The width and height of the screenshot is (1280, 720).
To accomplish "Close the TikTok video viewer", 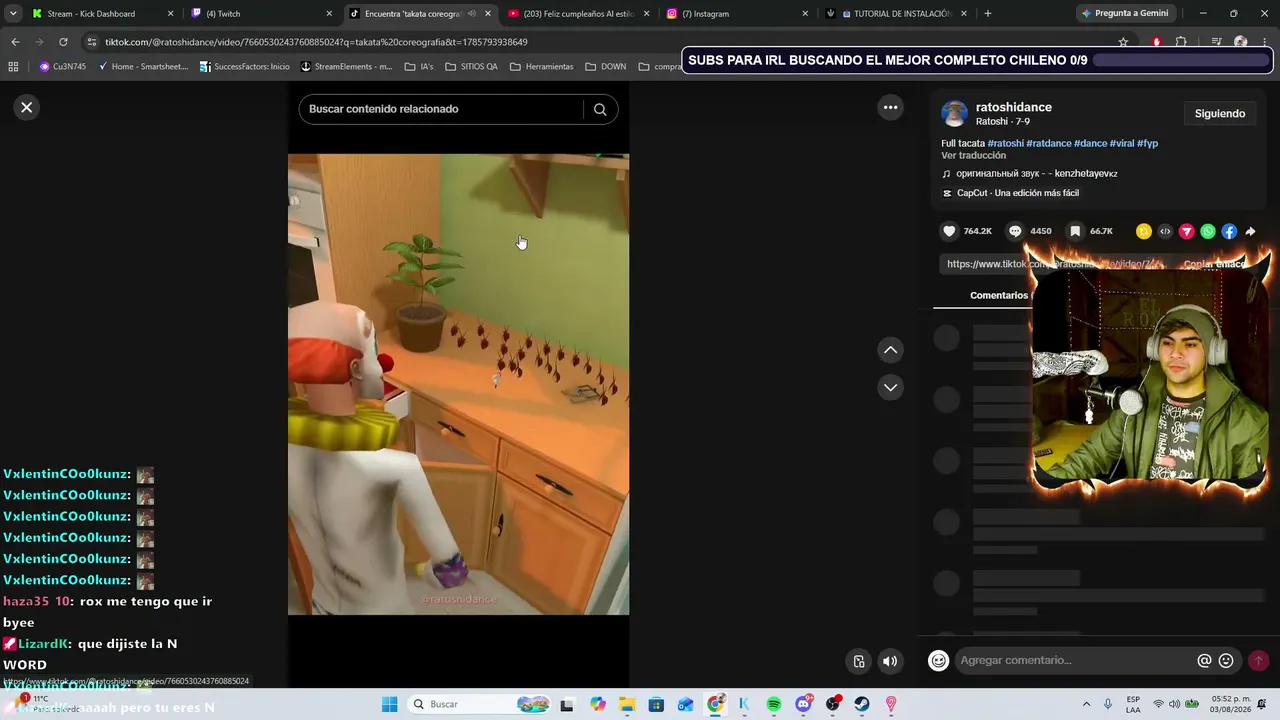I will pyautogui.click(x=27, y=107).
